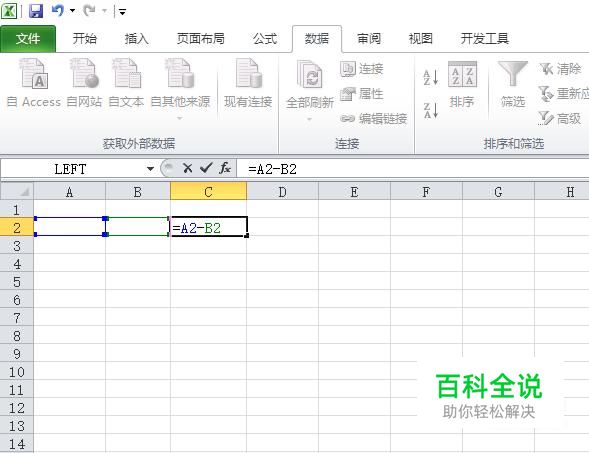Select row 10 header
The width and height of the screenshot is (589, 453).
17,371
